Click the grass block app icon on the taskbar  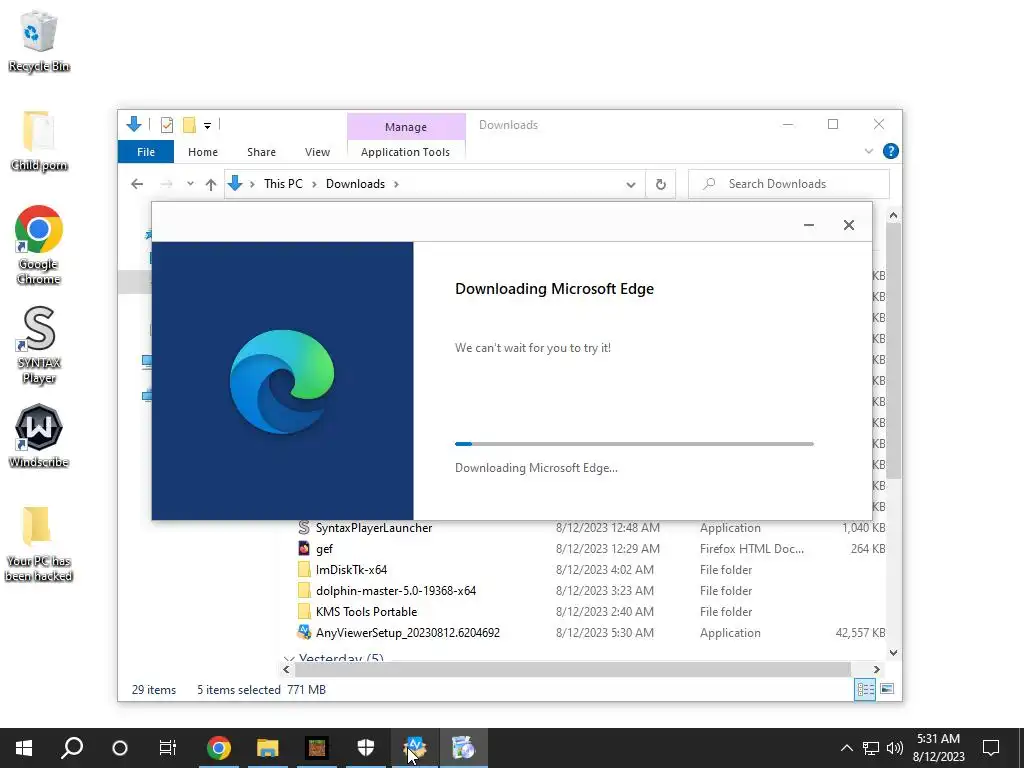tap(317, 748)
